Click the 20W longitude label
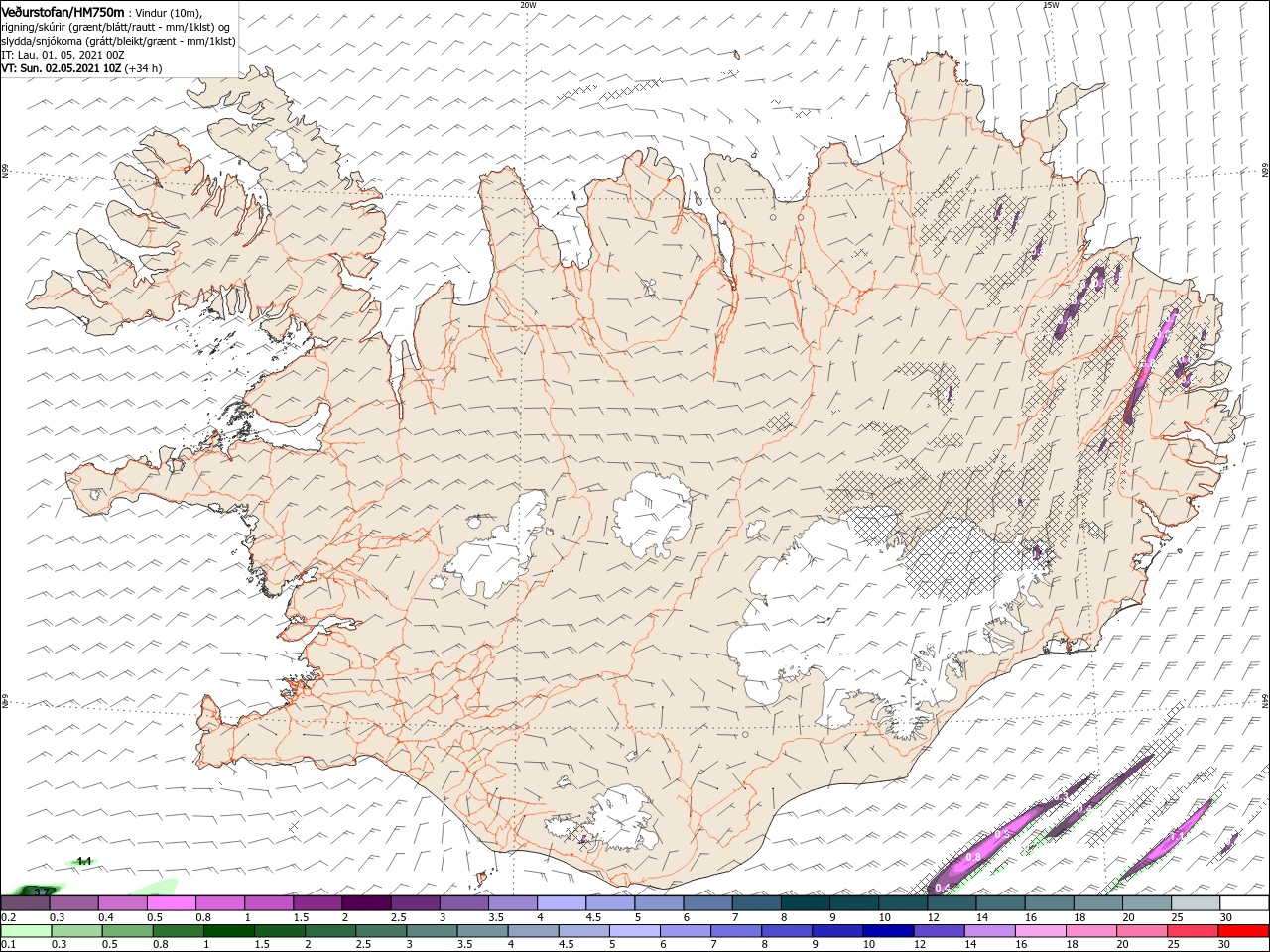This screenshot has width=1270, height=952. tap(528, 5)
